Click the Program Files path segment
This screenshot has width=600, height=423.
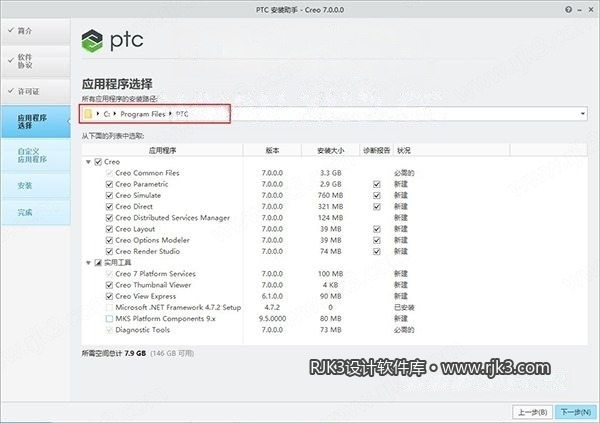[x=143, y=114]
